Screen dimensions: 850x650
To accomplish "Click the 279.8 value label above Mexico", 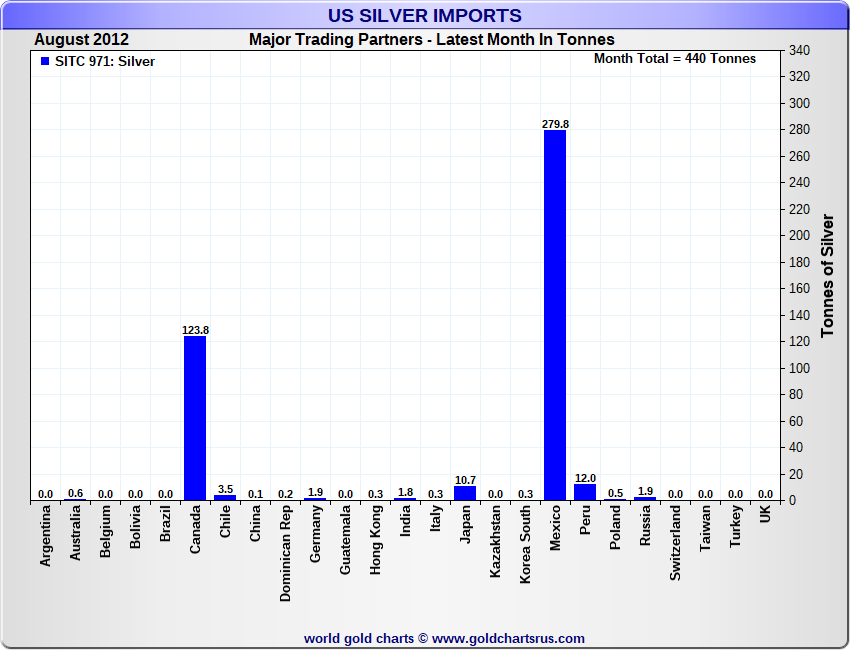I will [555, 124].
